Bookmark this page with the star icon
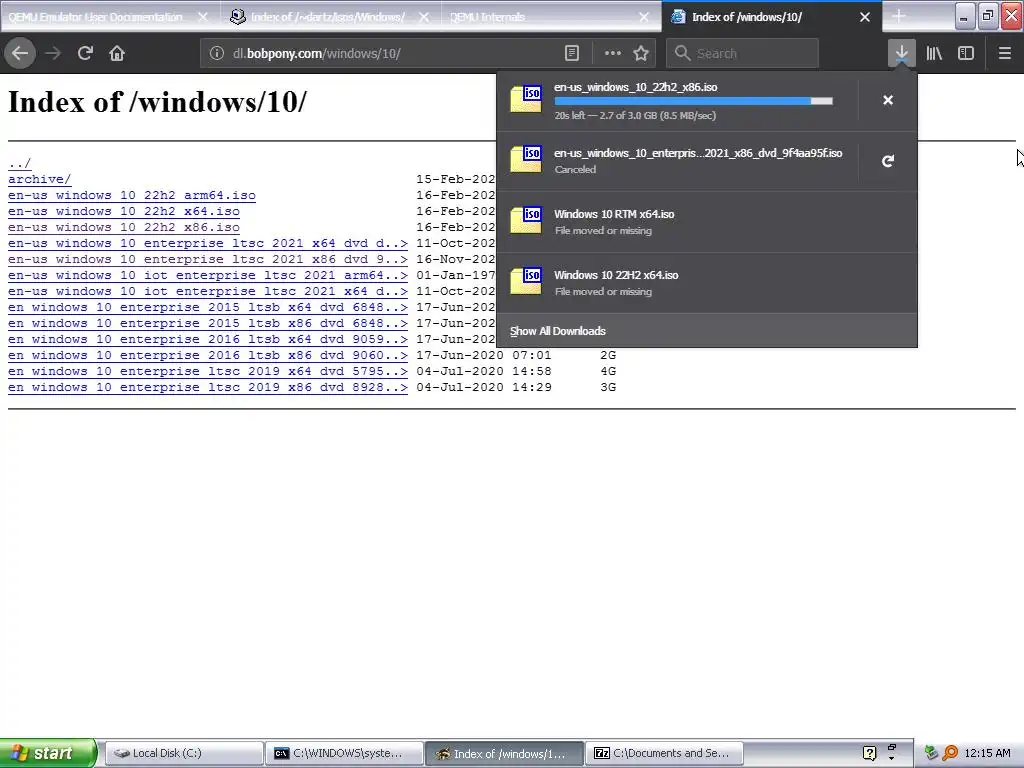The height and width of the screenshot is (768, 1024). [x=641, y=53]
